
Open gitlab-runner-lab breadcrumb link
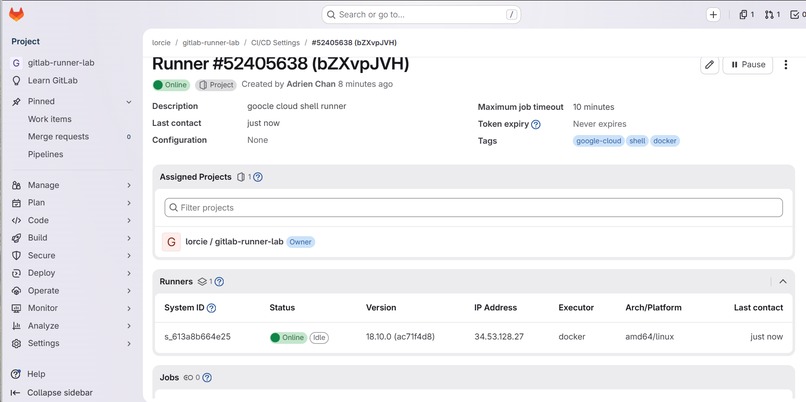(211, 43)
